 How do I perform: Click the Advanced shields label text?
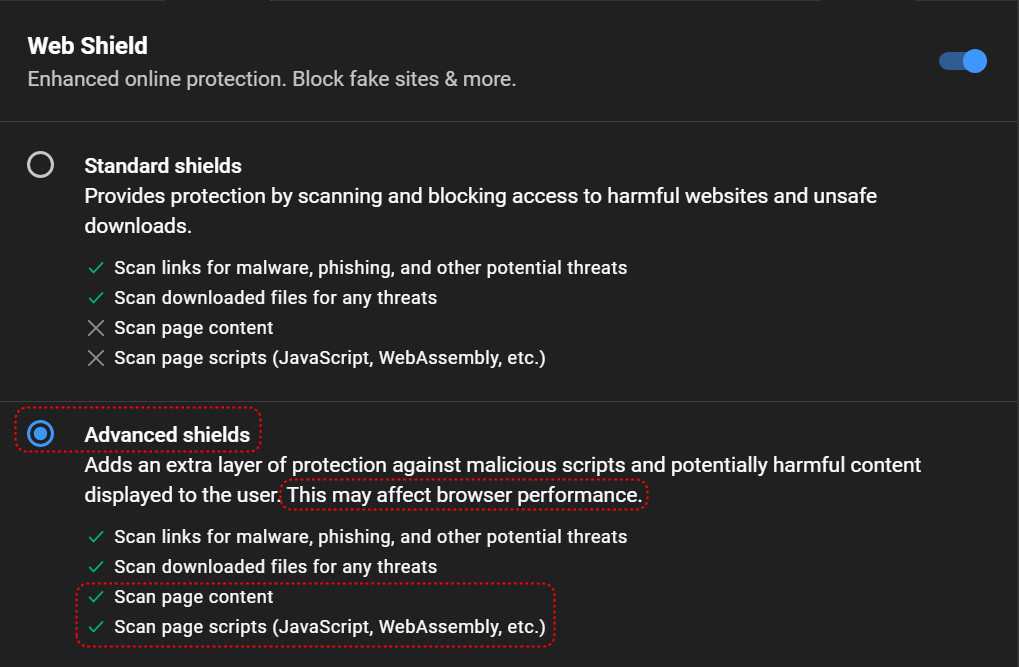click(x=167, y=435)
